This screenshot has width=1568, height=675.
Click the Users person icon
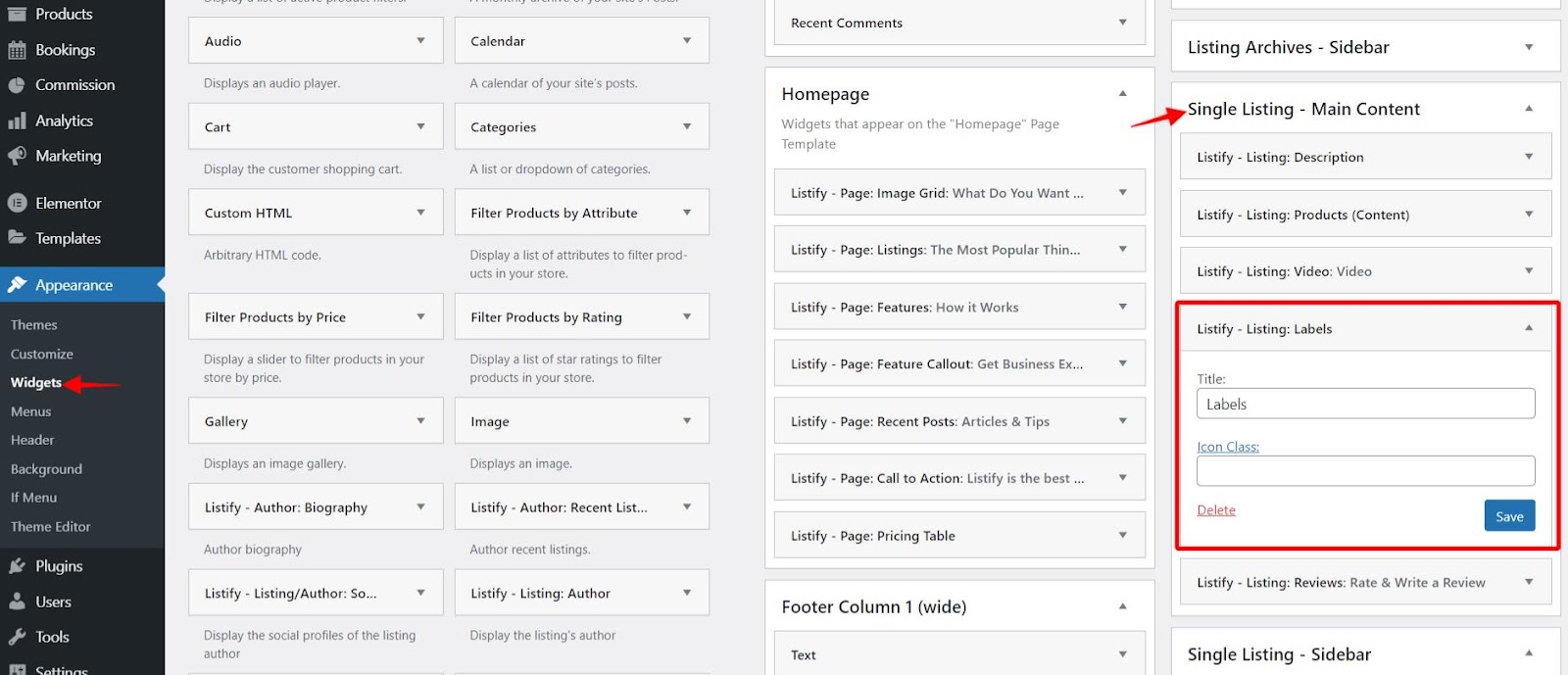17,602
